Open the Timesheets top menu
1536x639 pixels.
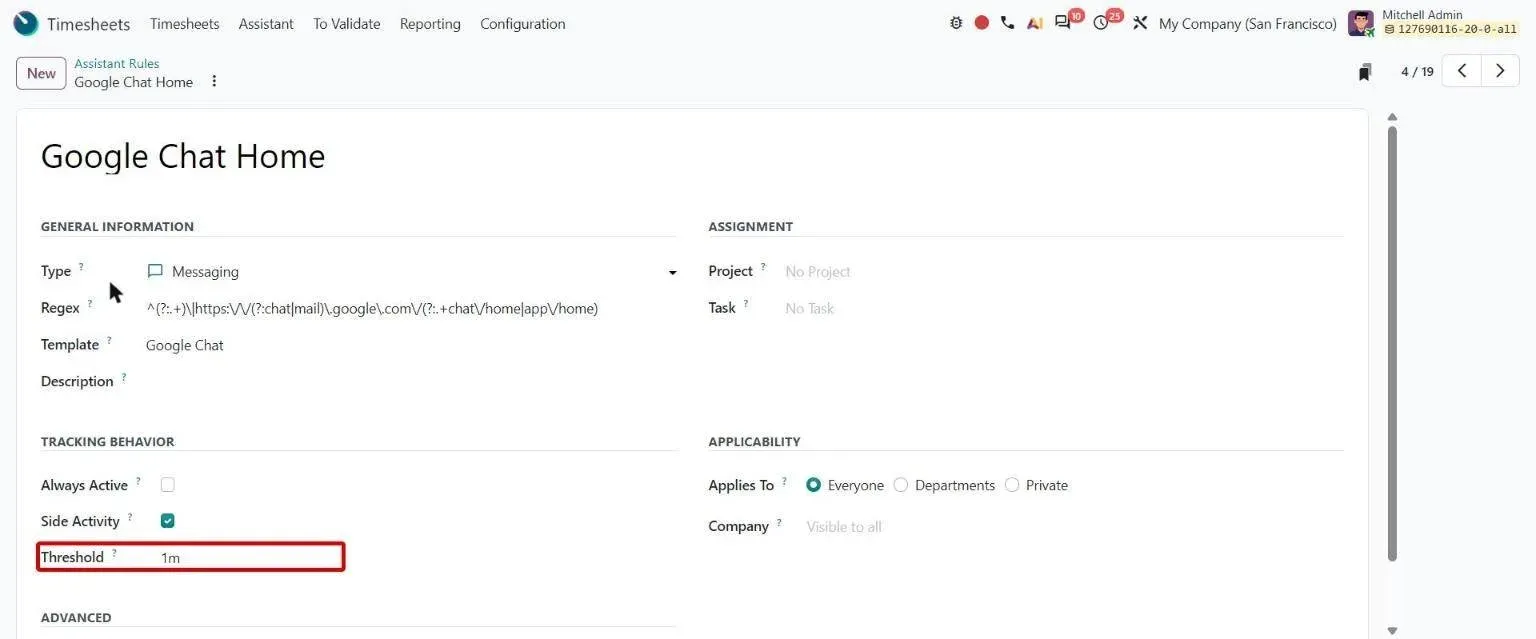[x=184, y=24]
